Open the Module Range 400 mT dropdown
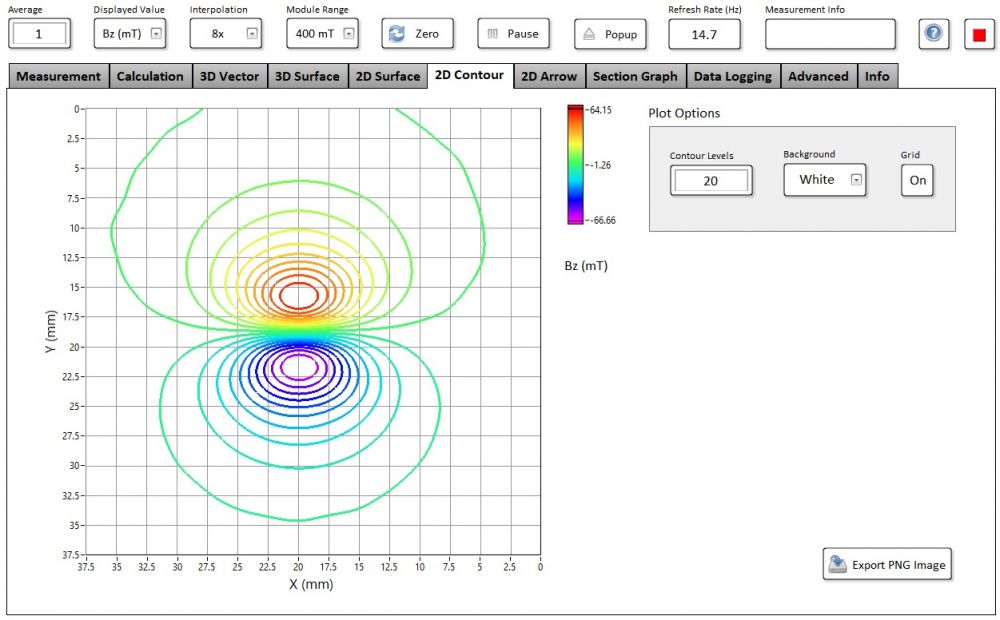This screenshot has width=1000, height=620. tap(349, 34)
